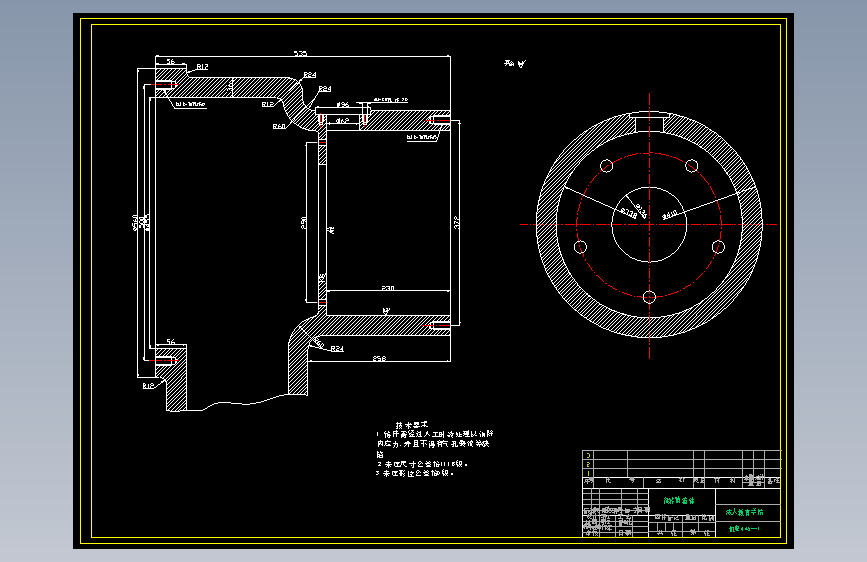Viewport: 867px width, 562px height.
Task: Select the ø410 diameter label in circular view
Action: point(670,214)
